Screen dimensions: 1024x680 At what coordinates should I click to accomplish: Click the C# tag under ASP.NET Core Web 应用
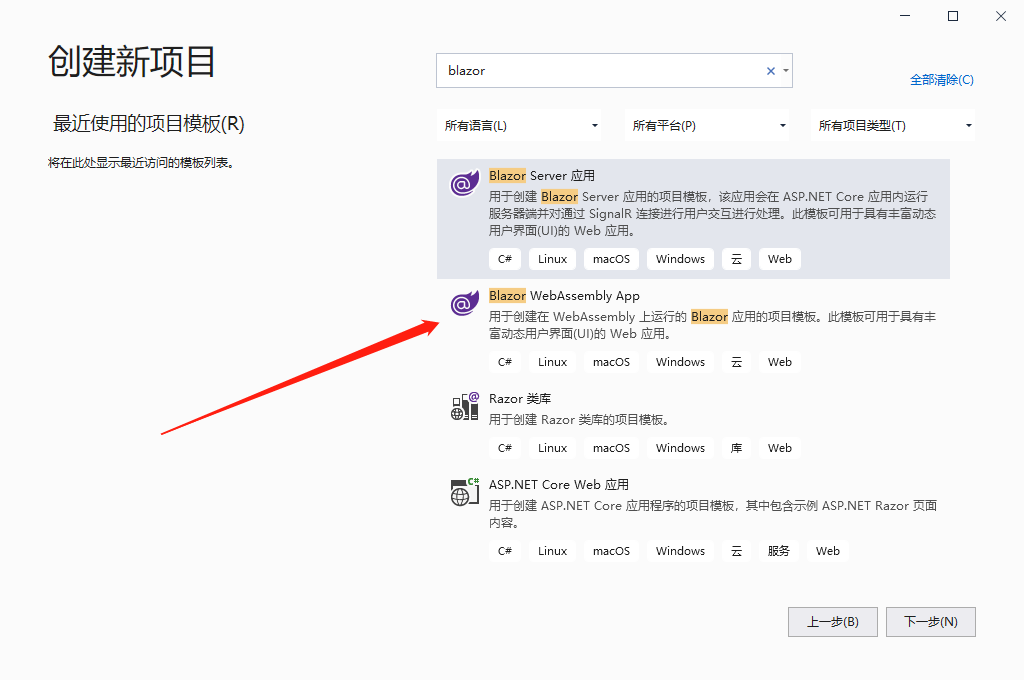(x=505, y=551)
